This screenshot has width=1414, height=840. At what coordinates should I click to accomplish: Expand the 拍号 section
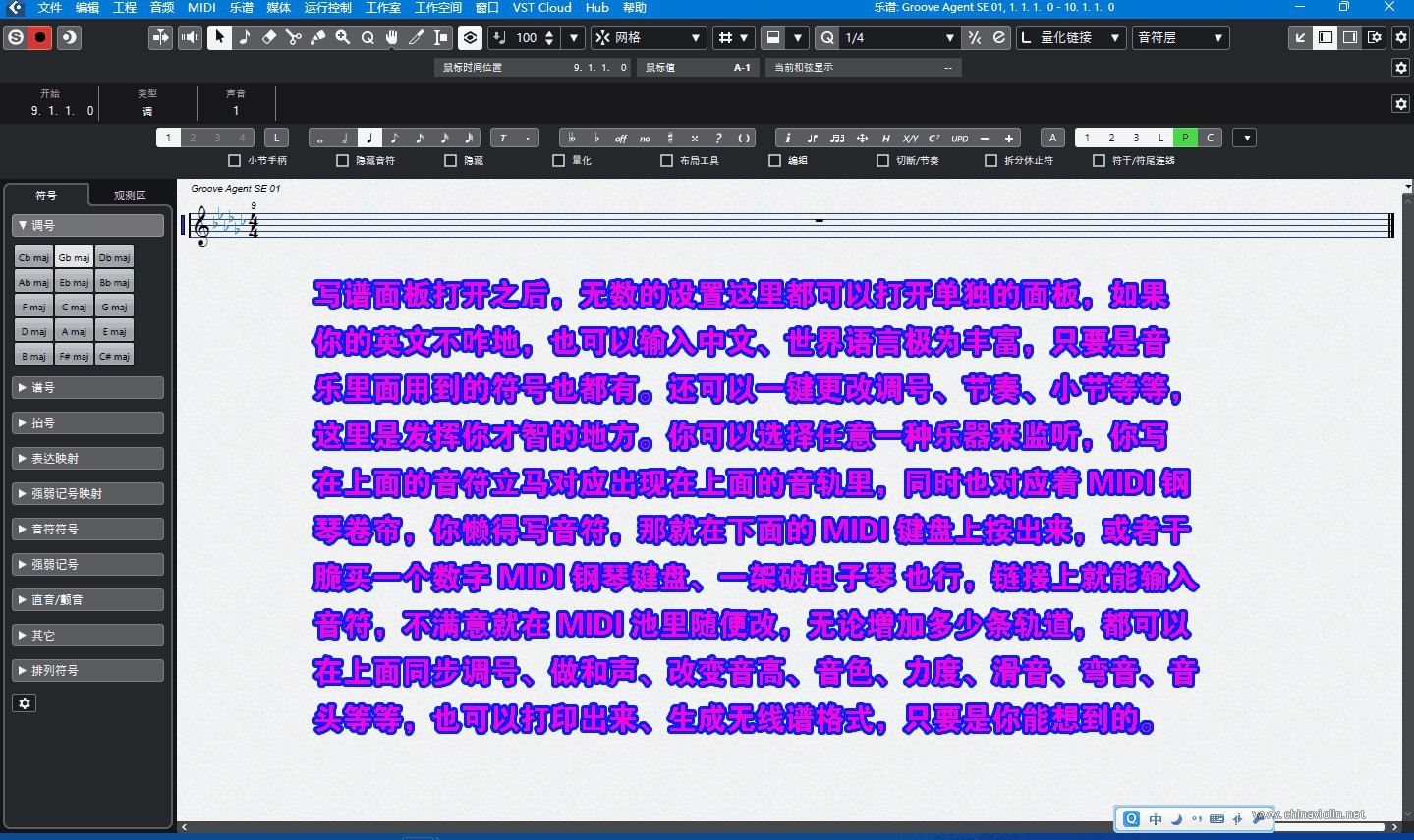point(88,422)
